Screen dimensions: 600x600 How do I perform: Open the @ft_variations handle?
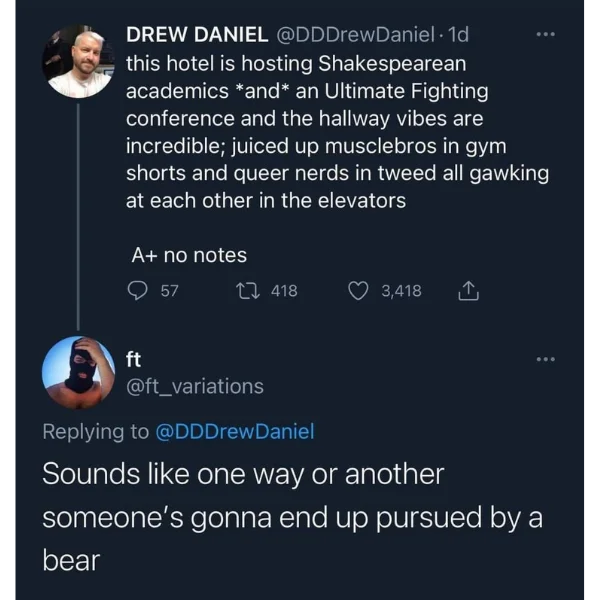pos(195,386)
